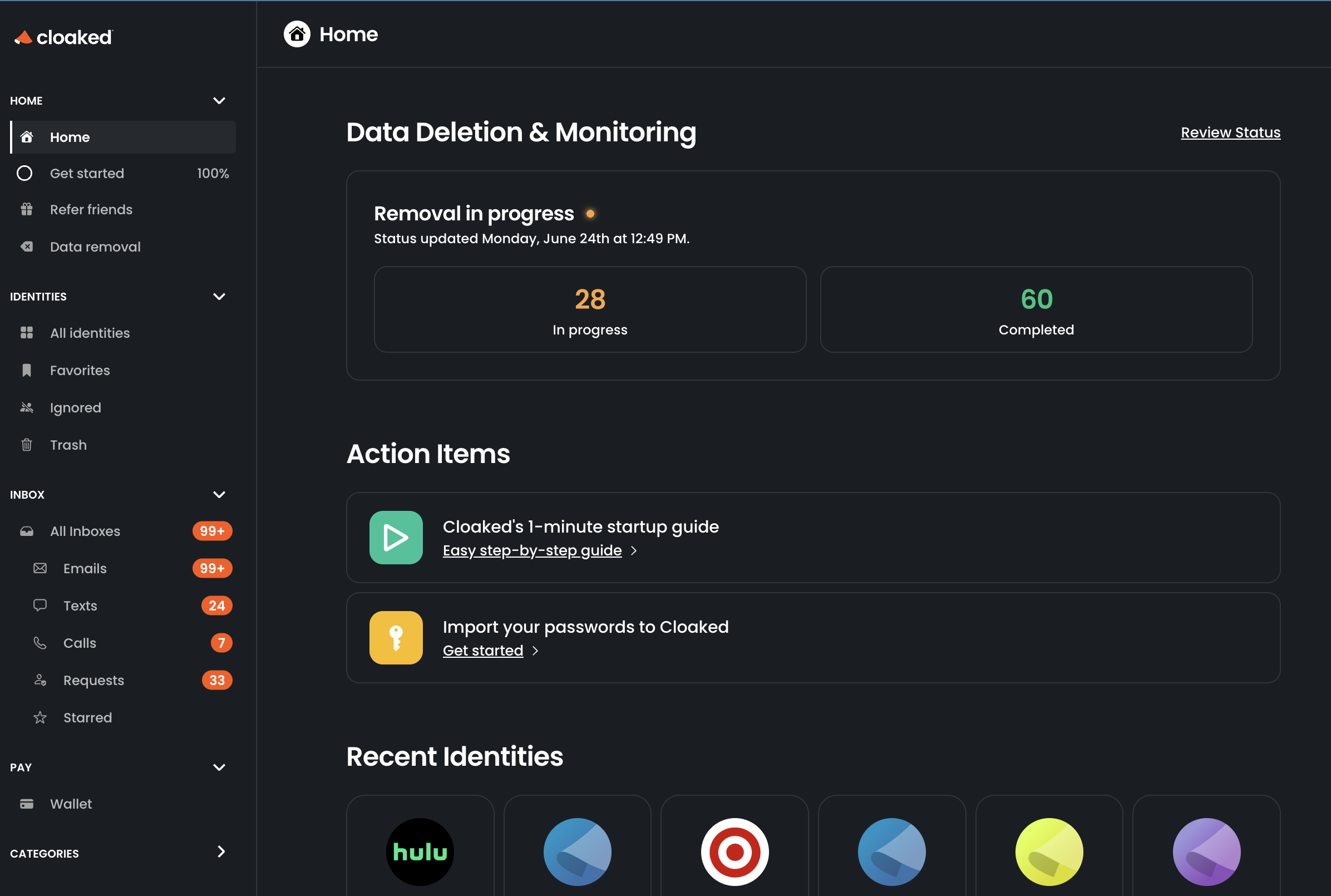The width and height of the screenshot is (1331, 896).
Task: Collapse the IDENTITIES section
Action: pyautogui.click(x=219, y=297)
